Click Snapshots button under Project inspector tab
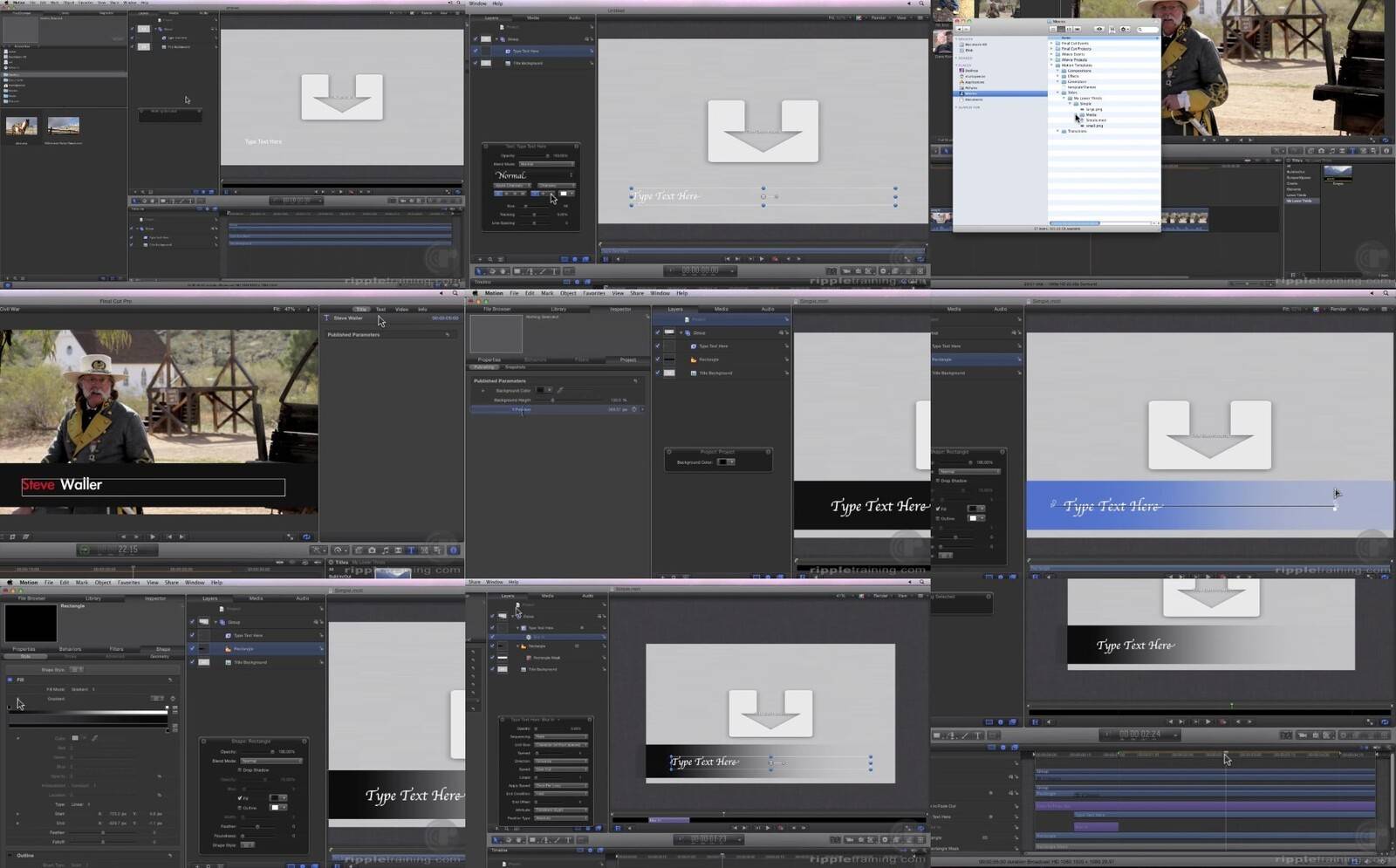The width and height of the screenshot is (1396, 868). pyautogui.click(x=515, y=367)
